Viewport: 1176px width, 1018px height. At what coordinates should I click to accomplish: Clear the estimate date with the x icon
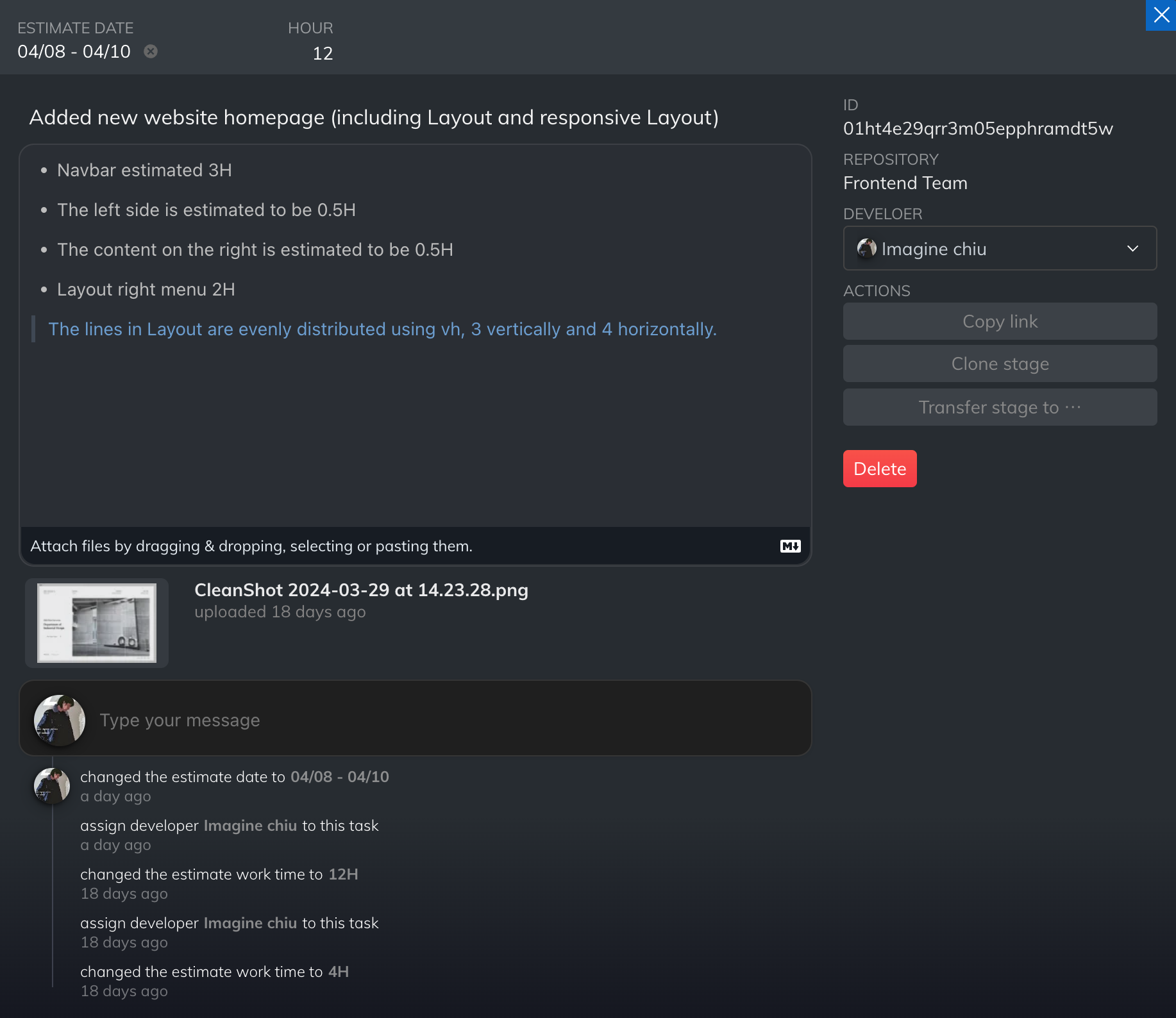coord(151,51)
